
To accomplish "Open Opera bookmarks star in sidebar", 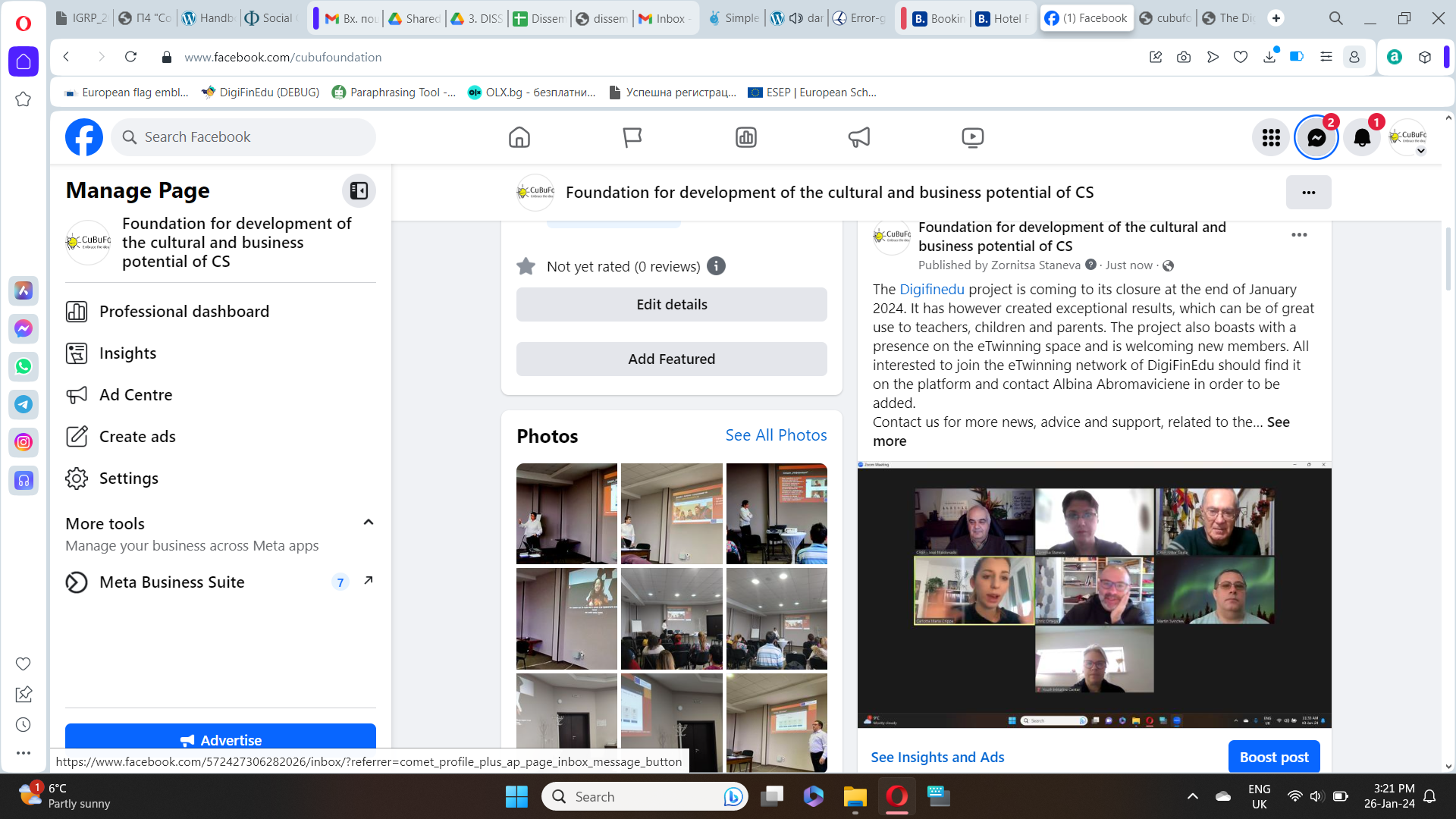I will pos(24,99).
